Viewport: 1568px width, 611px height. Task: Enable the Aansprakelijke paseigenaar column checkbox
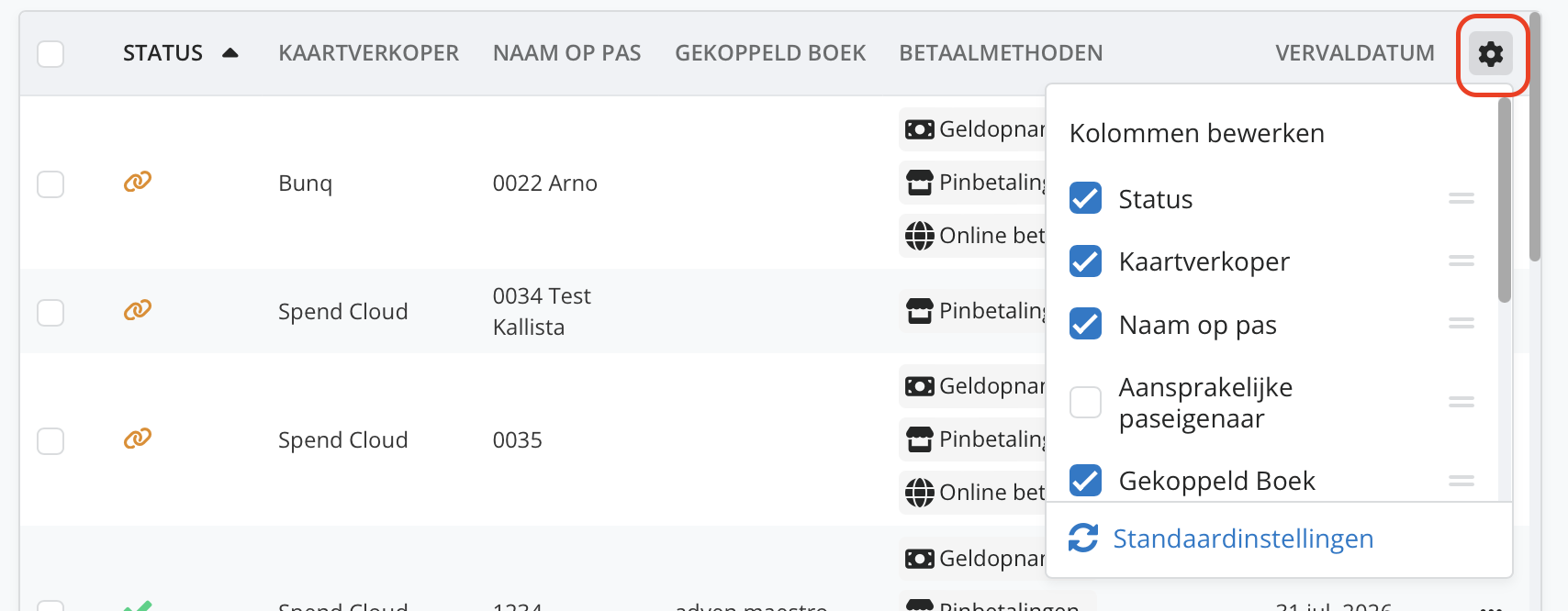(x=1085, y=402)
